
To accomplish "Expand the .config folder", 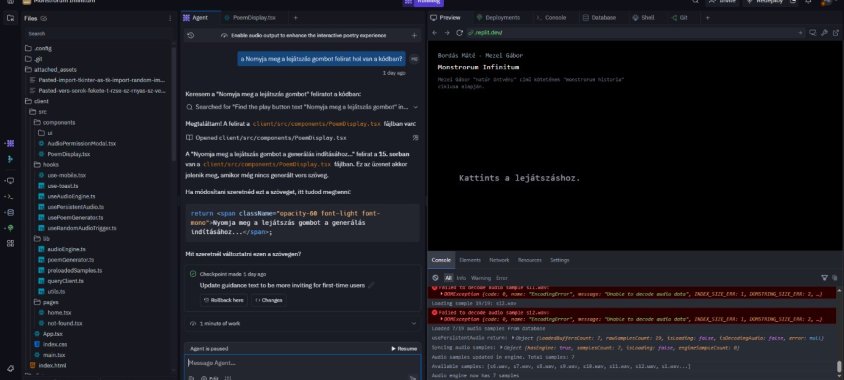I will (x=38, y=48).
